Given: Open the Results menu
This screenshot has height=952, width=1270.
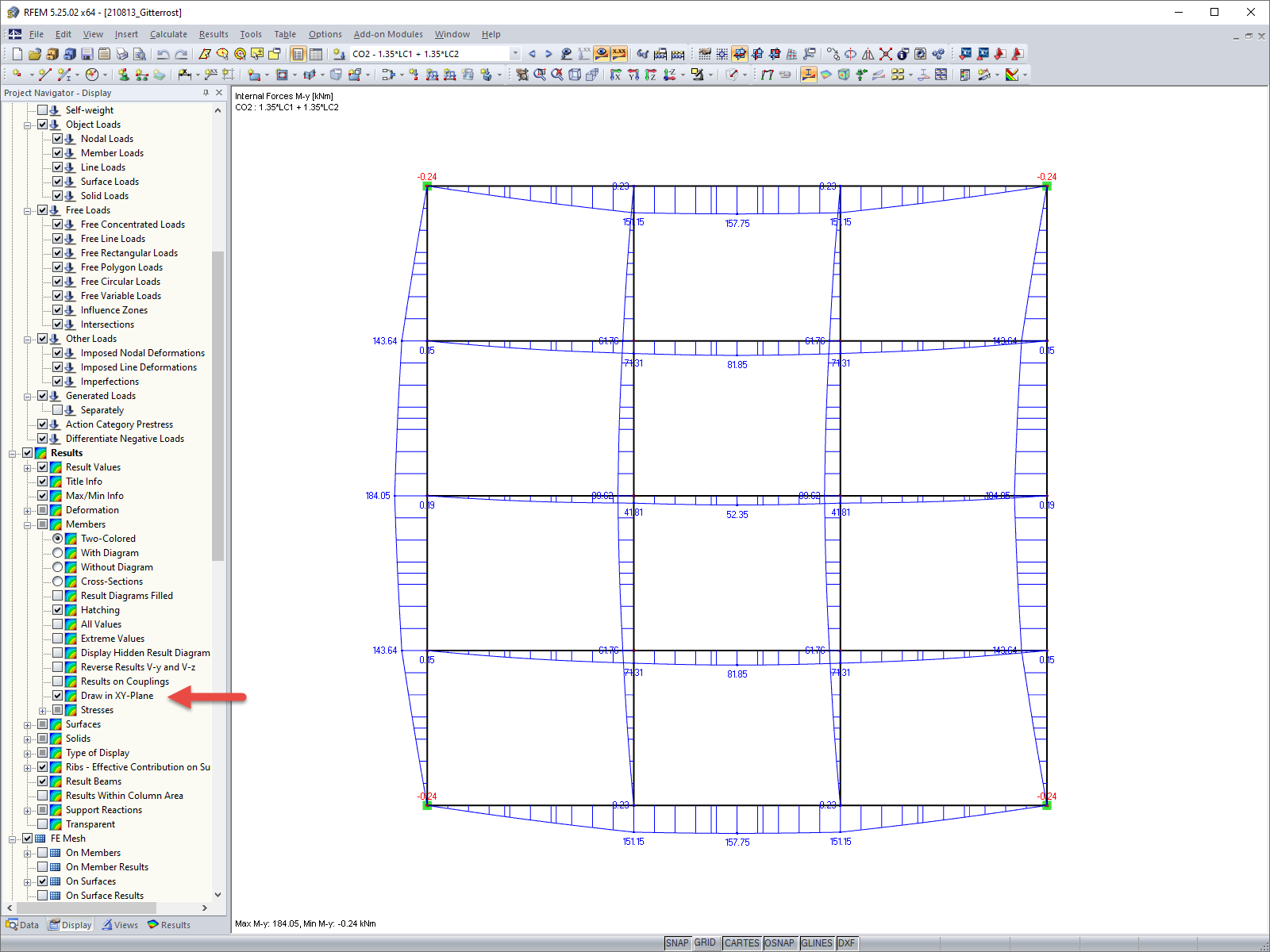Looking at the screenshot, I should click(214, 34).
